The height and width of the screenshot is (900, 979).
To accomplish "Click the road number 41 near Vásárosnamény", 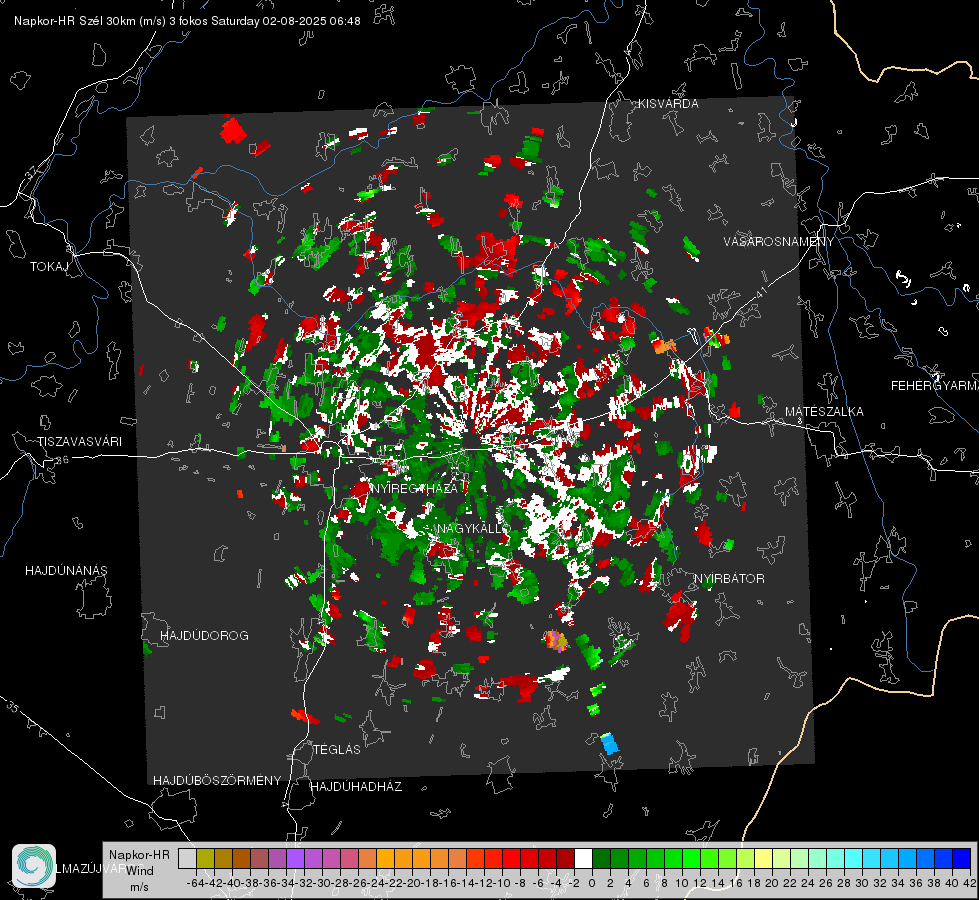I will point(760,291).
